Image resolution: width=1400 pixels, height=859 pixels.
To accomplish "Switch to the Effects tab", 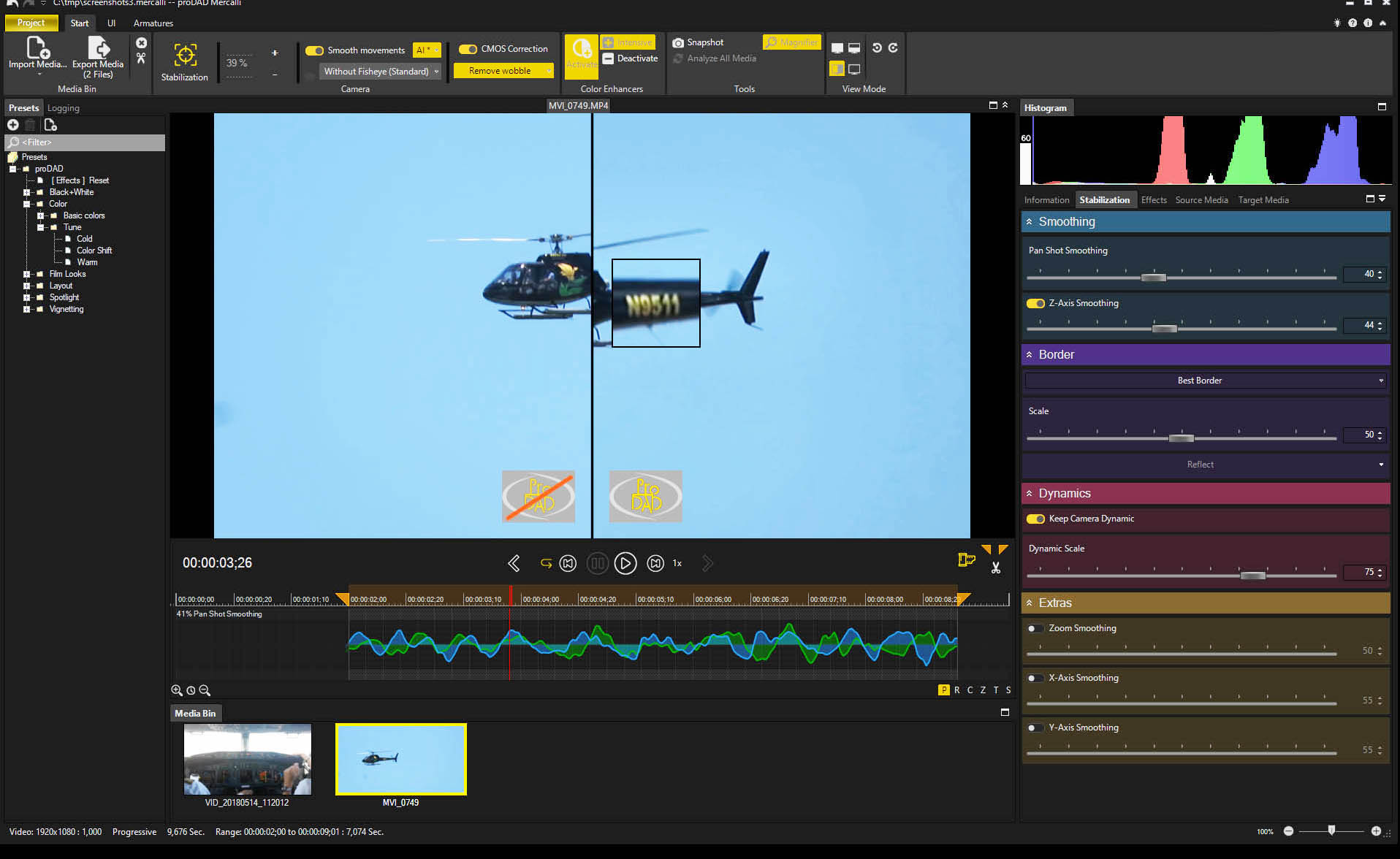I will point(1154,200).
